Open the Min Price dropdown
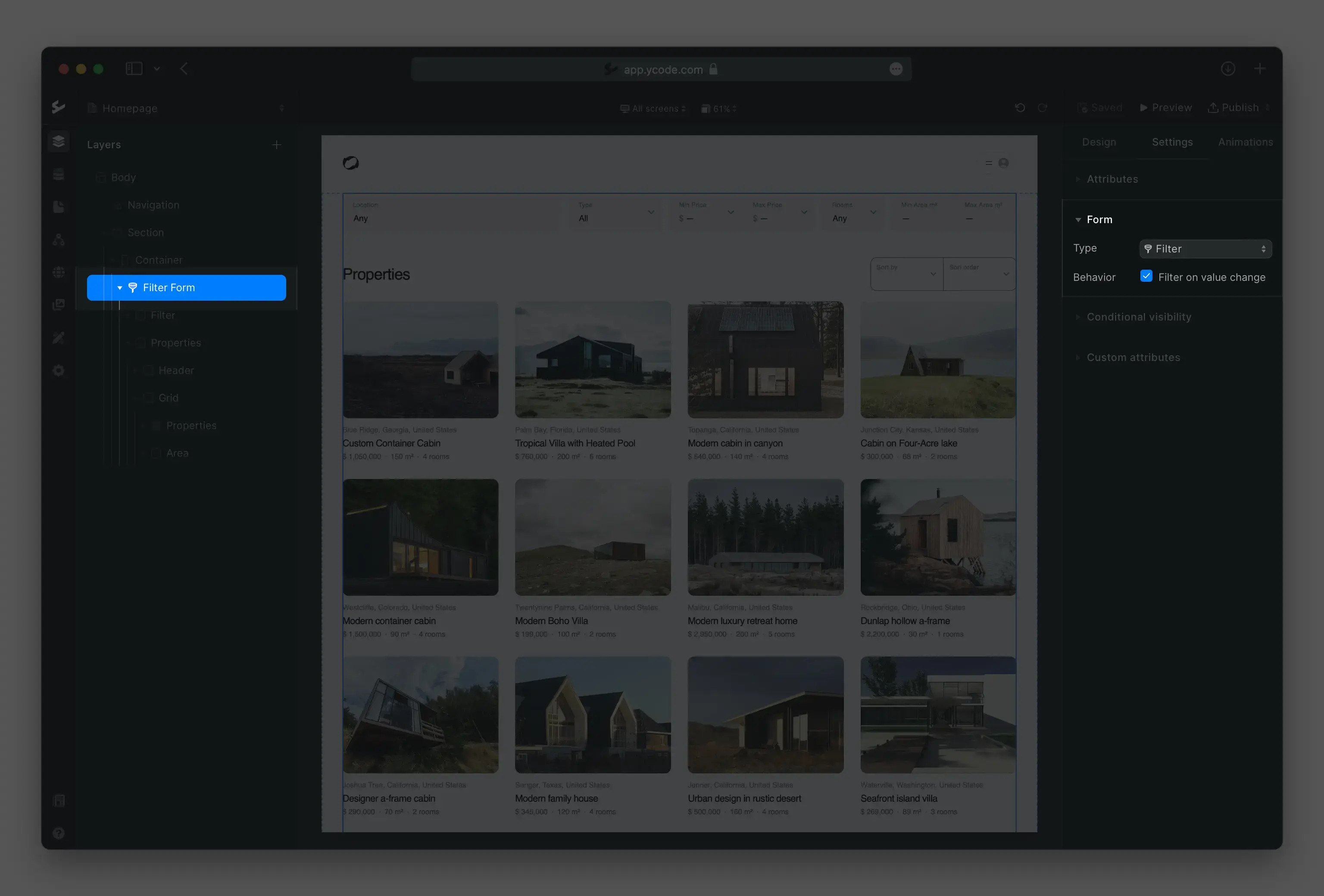Image resolution: width=1324 pixels, height=896 pixels. (x=706, y=212)
